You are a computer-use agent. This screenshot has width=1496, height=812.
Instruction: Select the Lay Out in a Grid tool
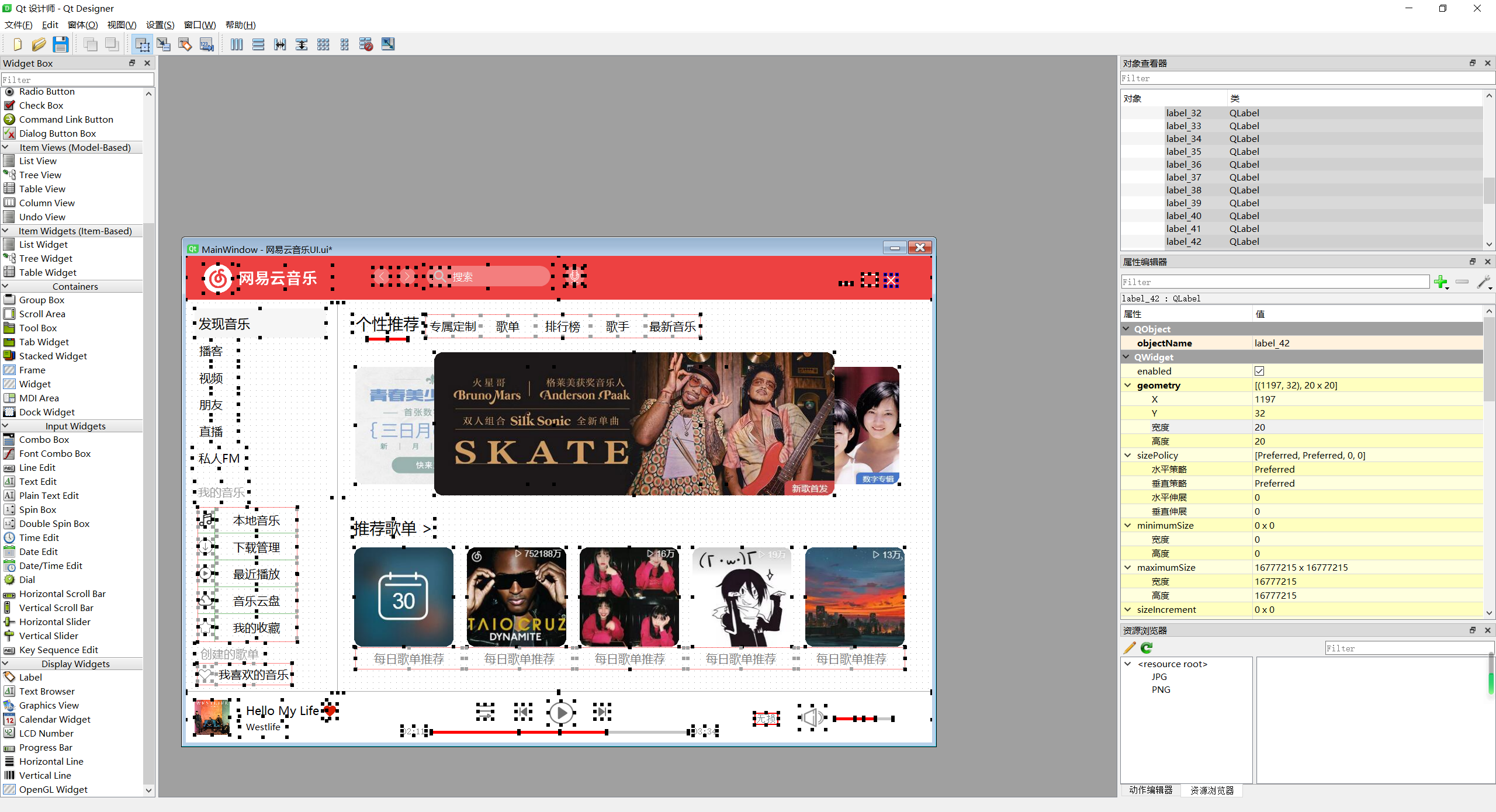pos(323,44)
